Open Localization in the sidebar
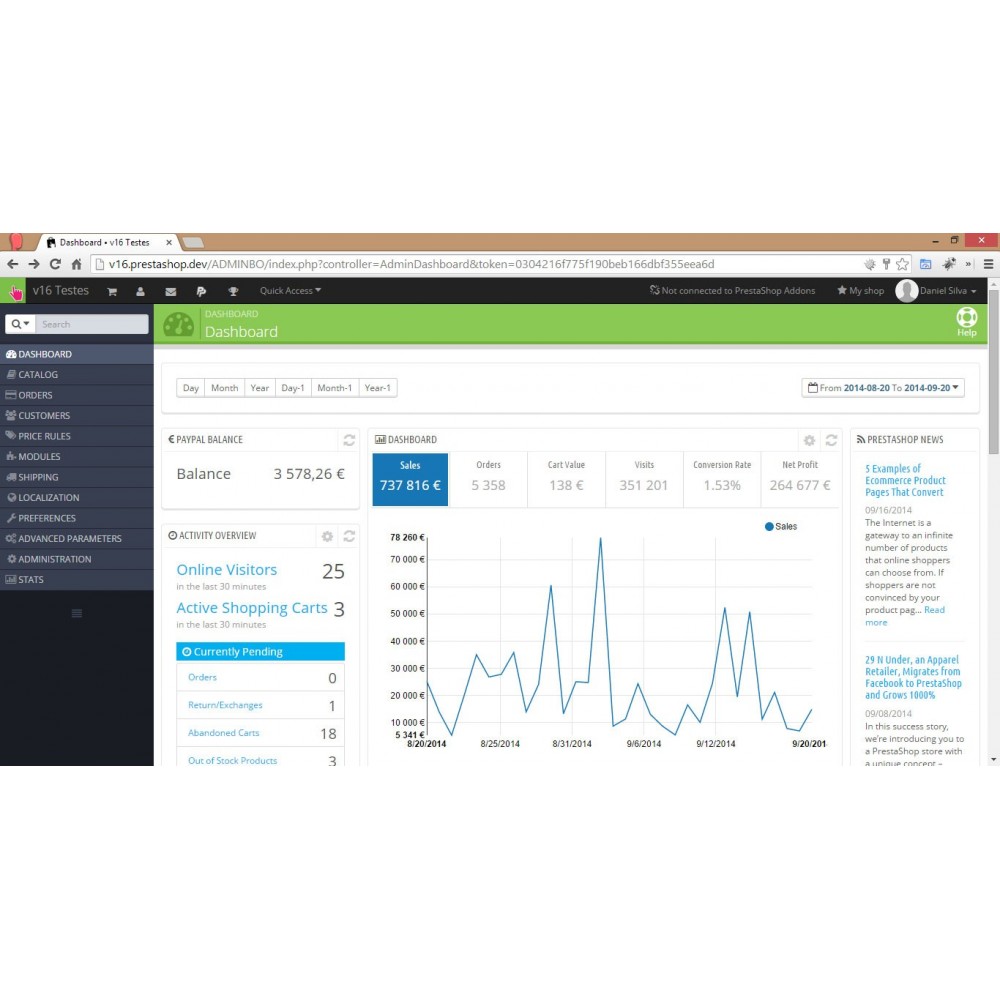This screenshot has height=1000, width=1000. coord(77,497)
